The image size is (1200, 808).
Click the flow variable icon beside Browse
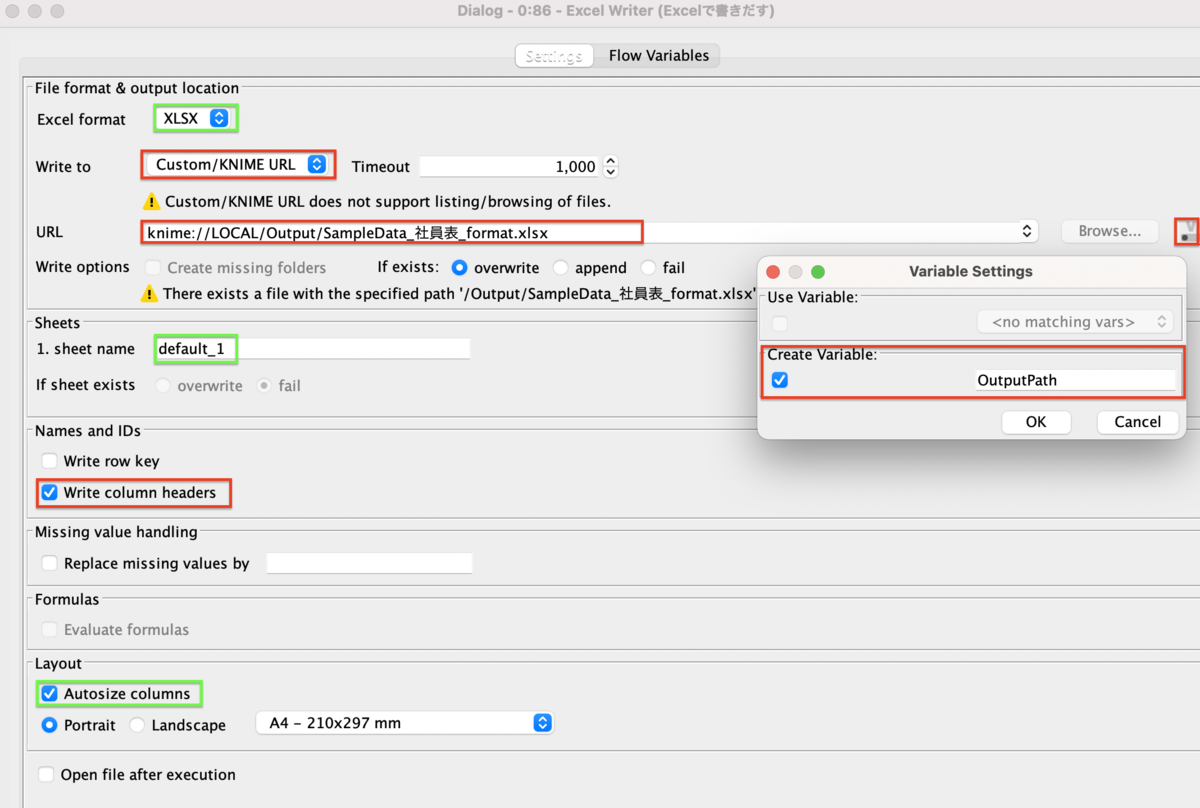coord(1187,231)
